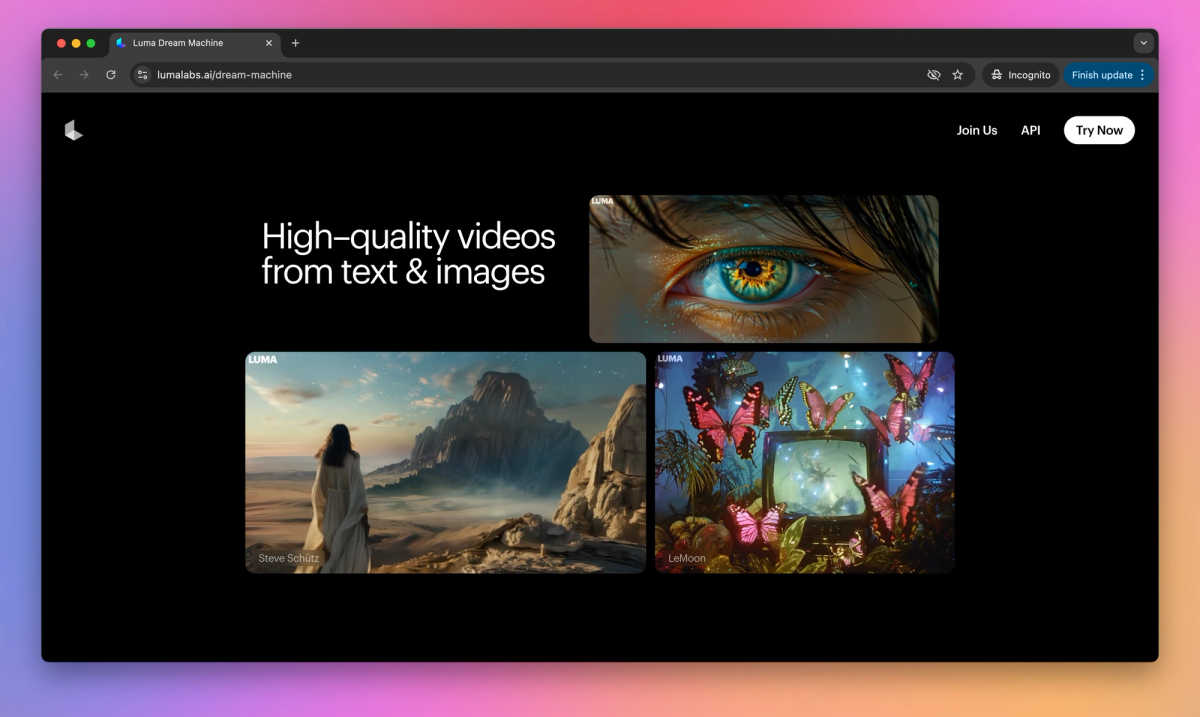Click the Steve Schütz credit text
Screen dimensions: 1200x717
pos(289,558)
